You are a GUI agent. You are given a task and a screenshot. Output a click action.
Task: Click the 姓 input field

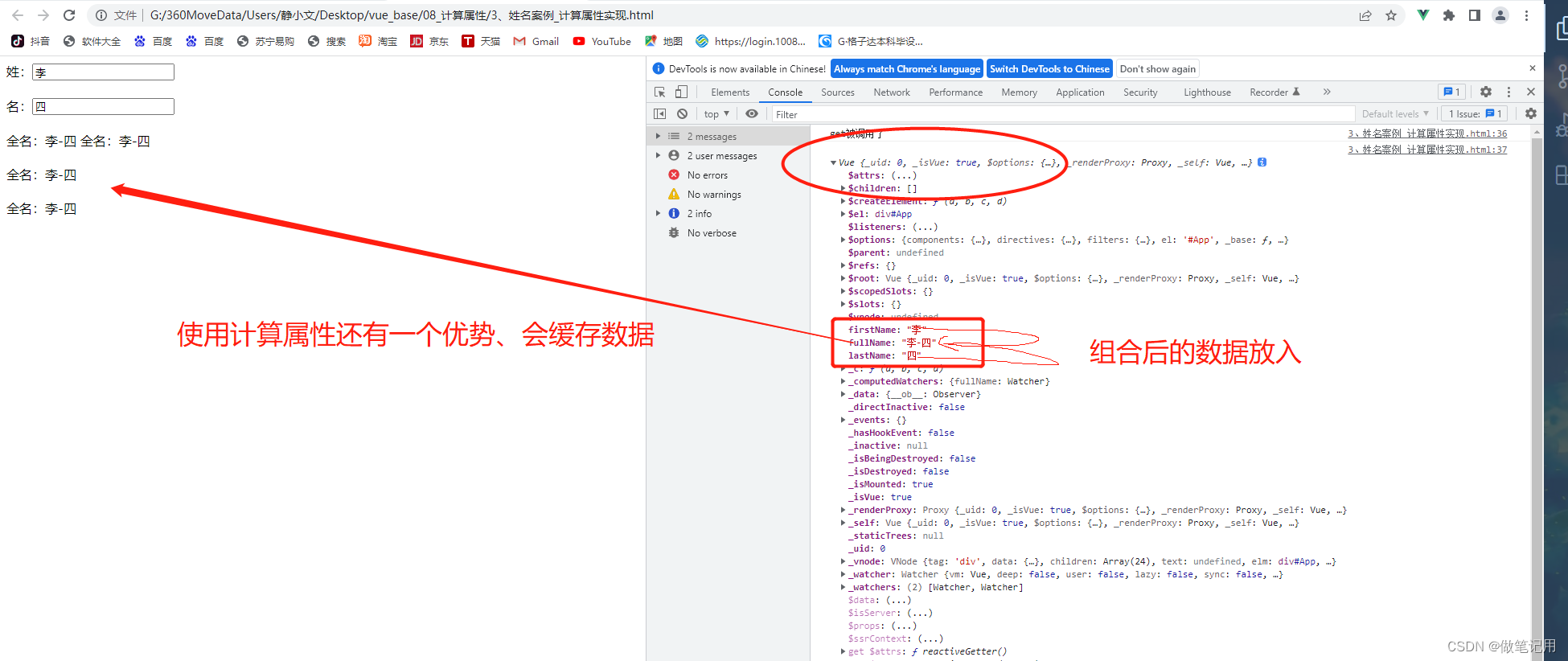[x=103, y=72]
